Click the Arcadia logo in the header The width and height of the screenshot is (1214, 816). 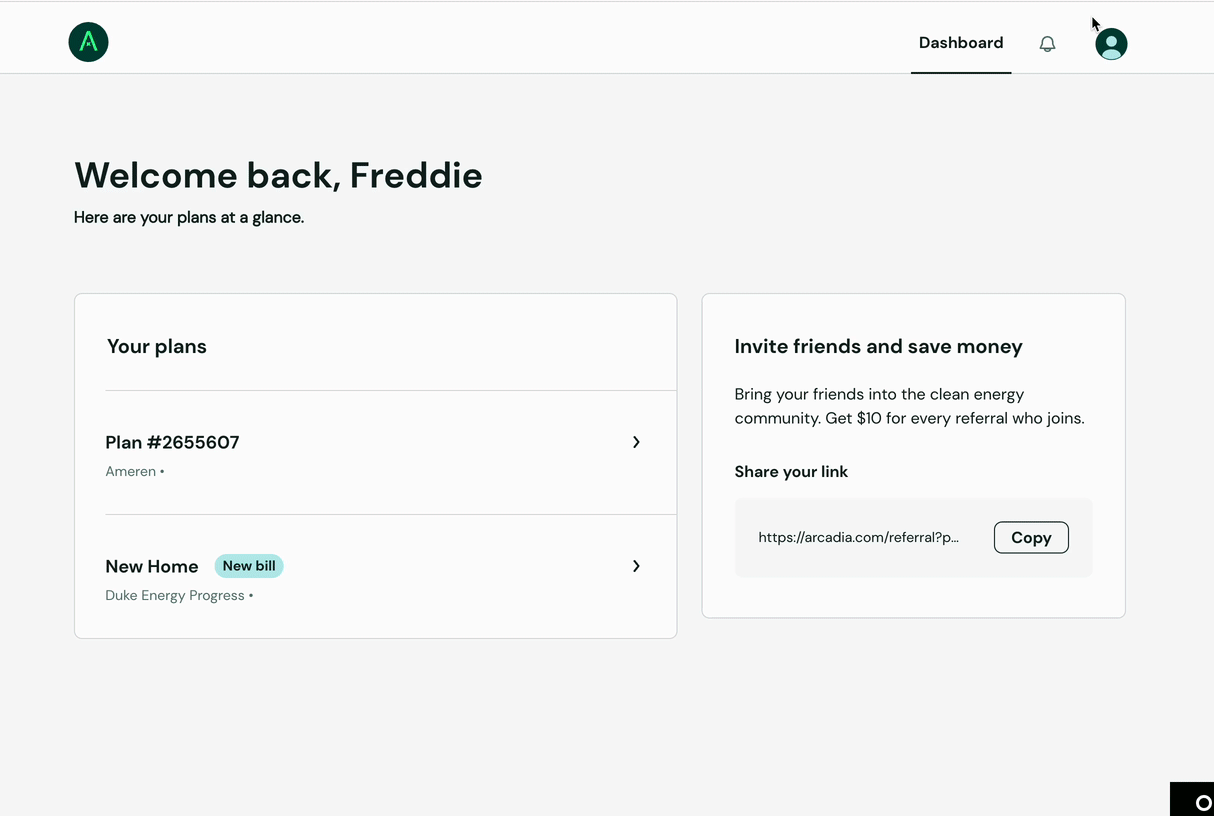click(x=88, y=42)
